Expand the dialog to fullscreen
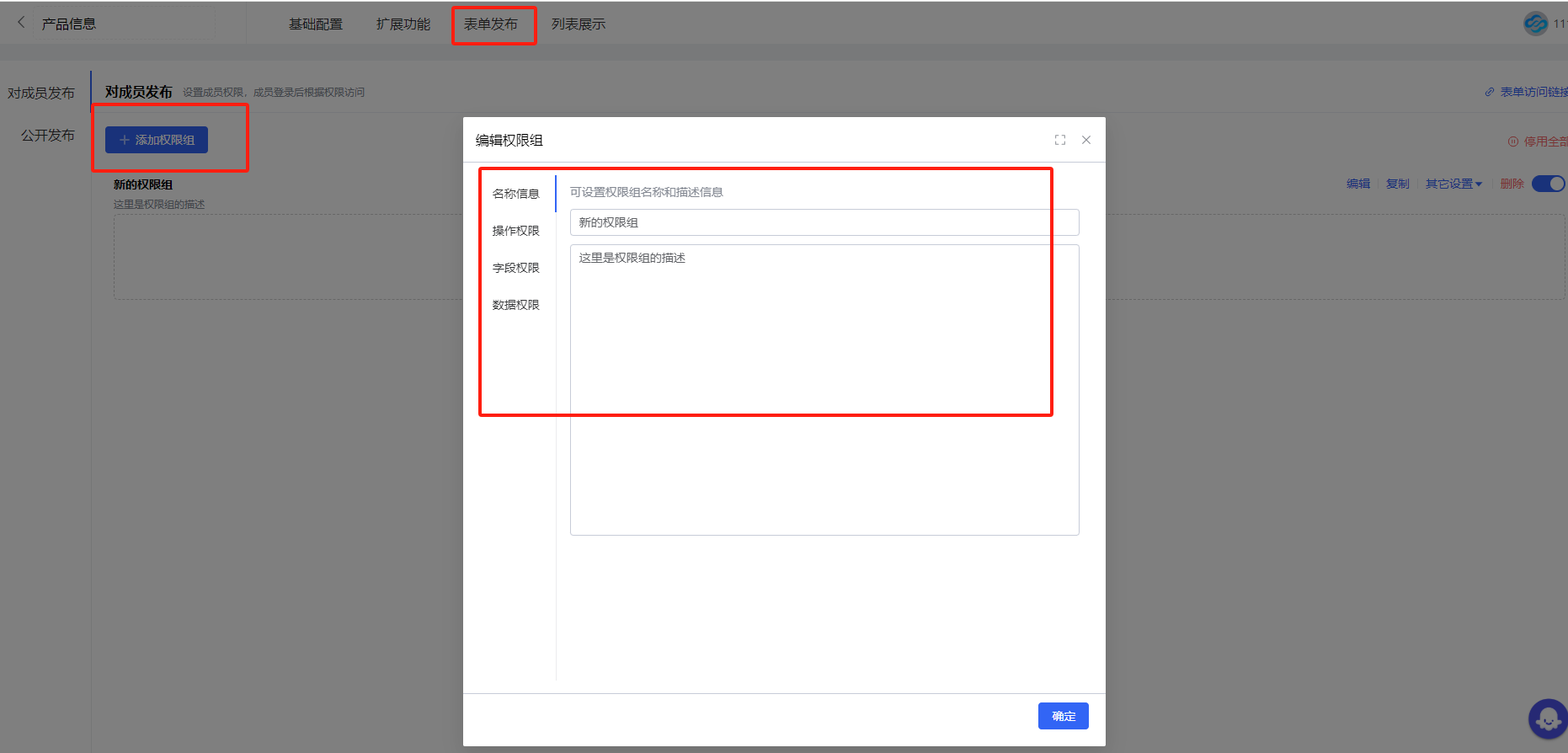 pyautogui.click(x=1060, y=140)
